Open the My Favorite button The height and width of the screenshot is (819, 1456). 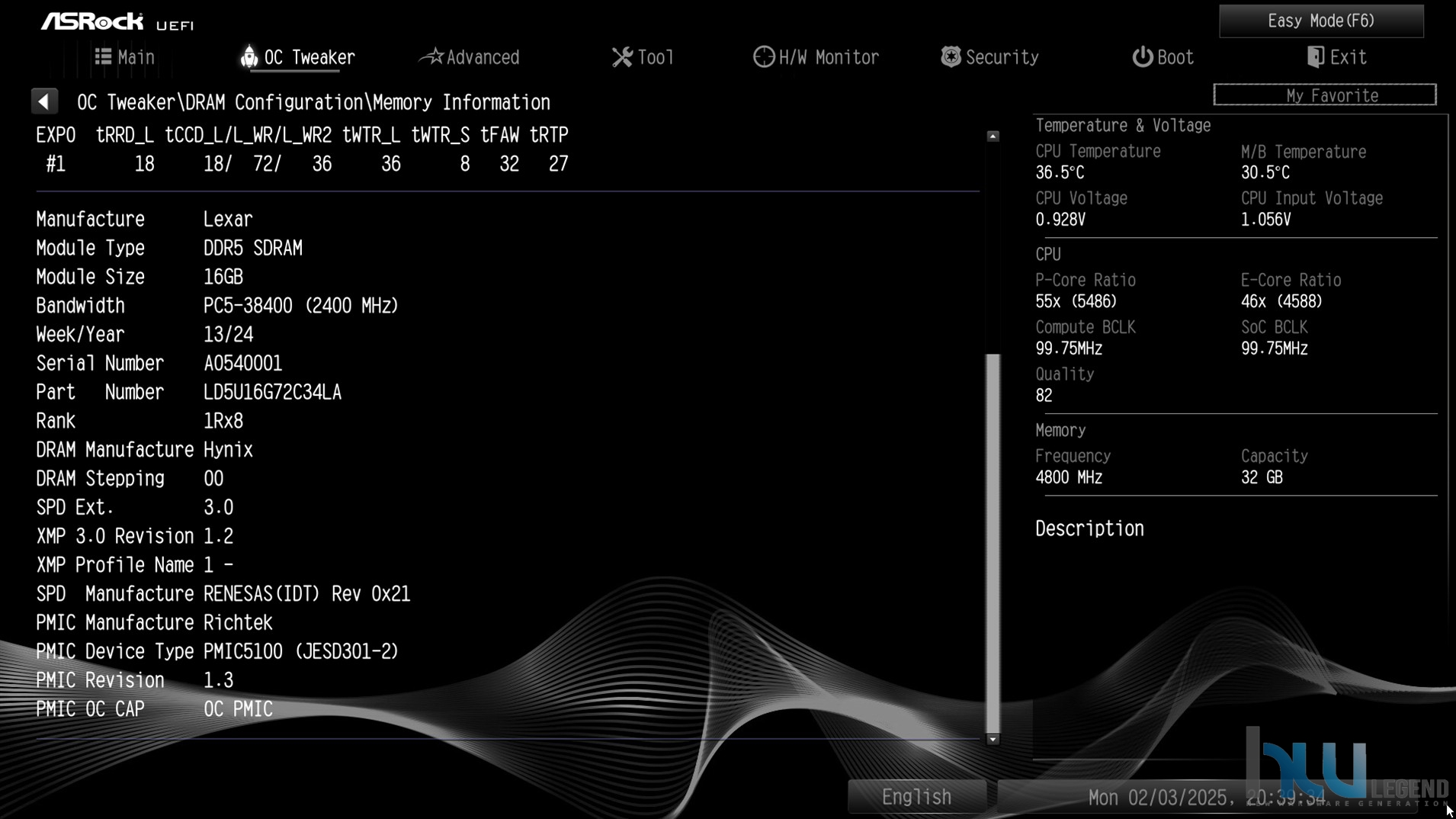point(1325,95)
